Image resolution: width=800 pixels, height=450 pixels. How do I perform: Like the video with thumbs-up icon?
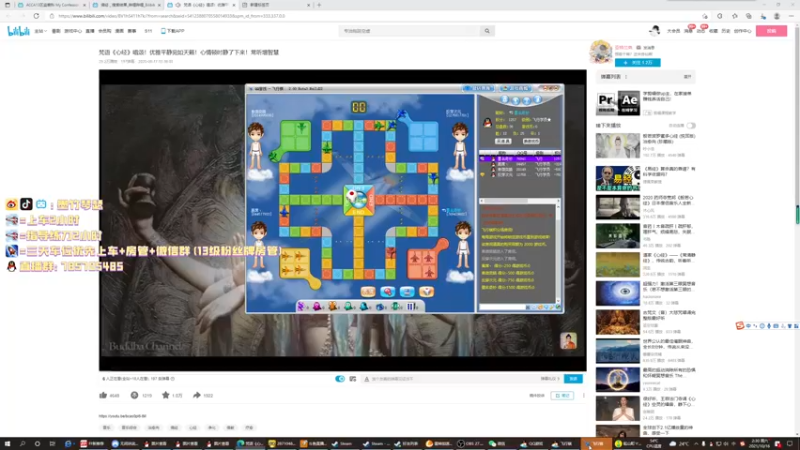point(103,395)
